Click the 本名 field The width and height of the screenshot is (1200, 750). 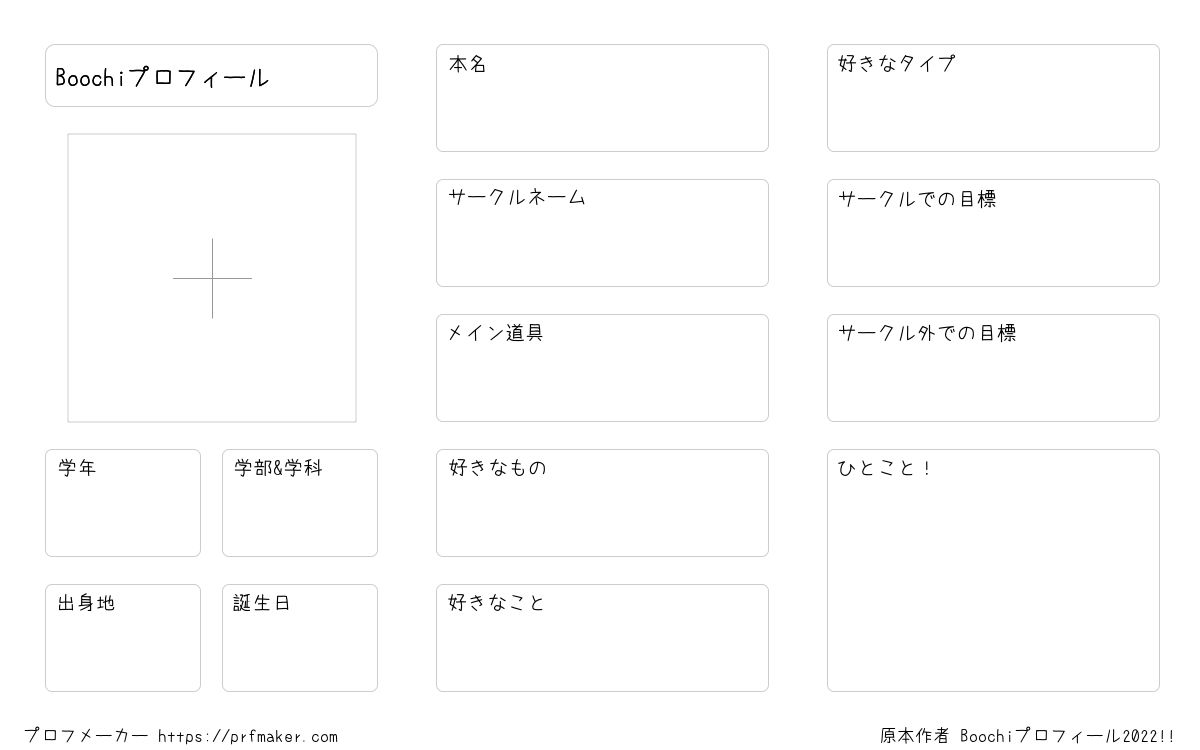coord(602,98)
